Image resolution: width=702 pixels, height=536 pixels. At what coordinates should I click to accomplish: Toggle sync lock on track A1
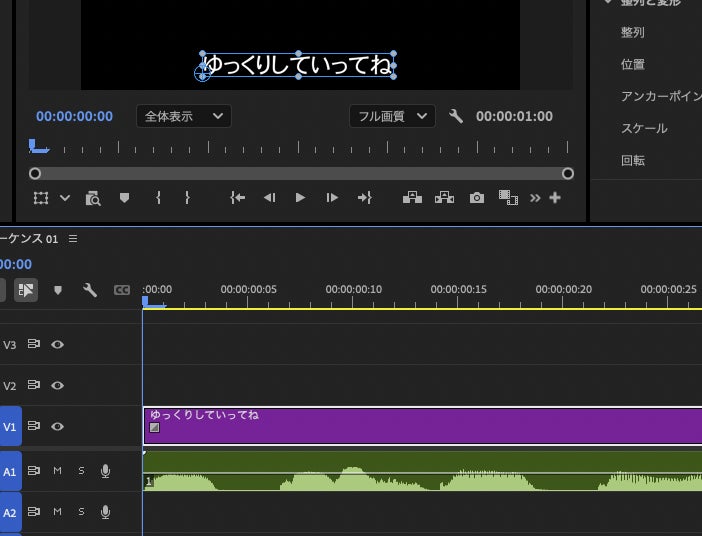click(x=34, y=470)
